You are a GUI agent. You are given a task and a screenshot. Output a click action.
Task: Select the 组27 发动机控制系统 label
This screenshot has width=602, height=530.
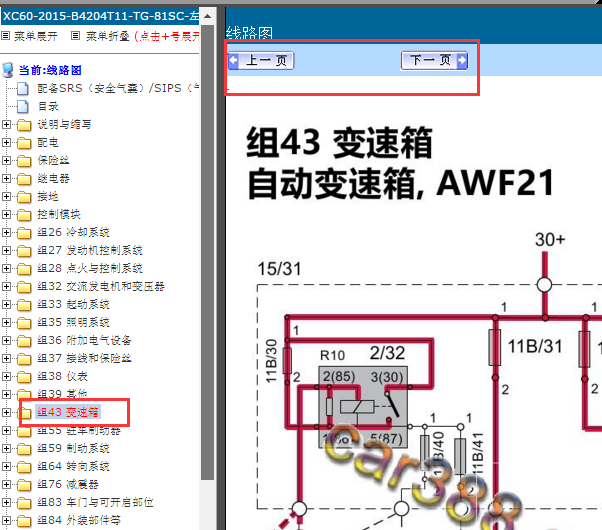90,250
